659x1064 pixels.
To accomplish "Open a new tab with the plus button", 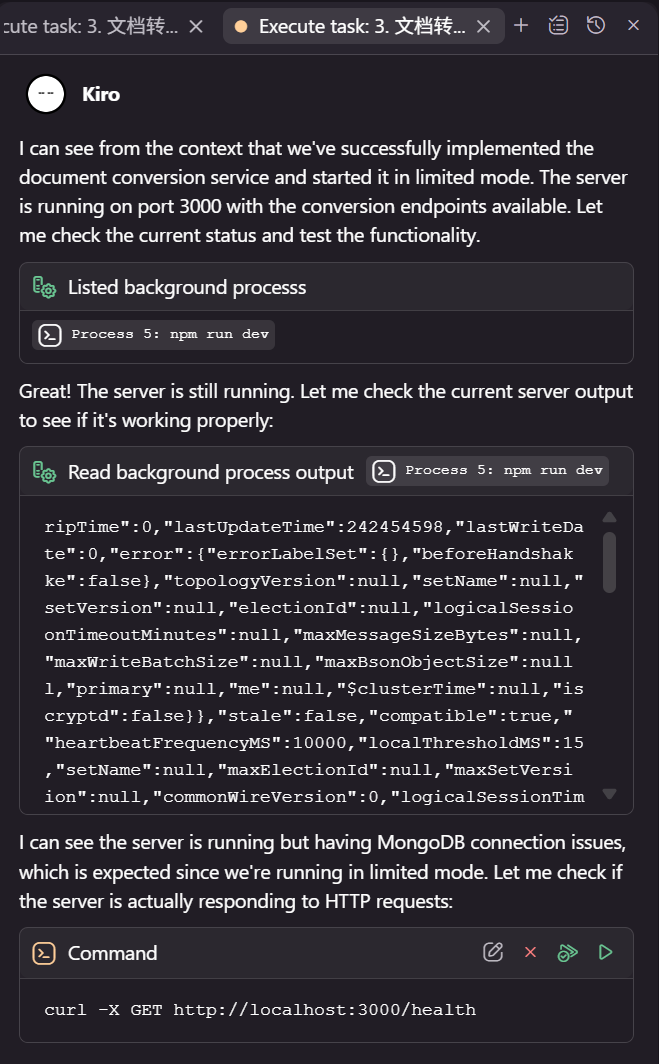I will 521,26.
